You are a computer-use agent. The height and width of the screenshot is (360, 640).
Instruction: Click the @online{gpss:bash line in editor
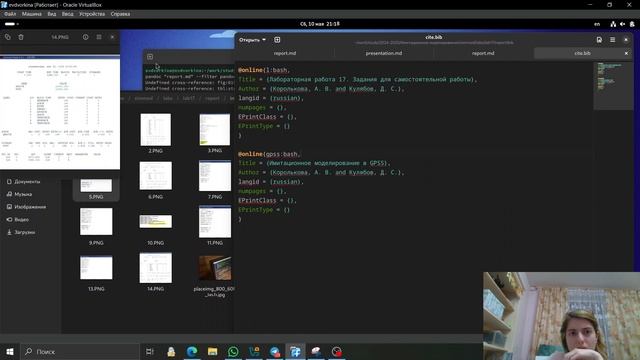pyautogui.click(x=269, y=154)
